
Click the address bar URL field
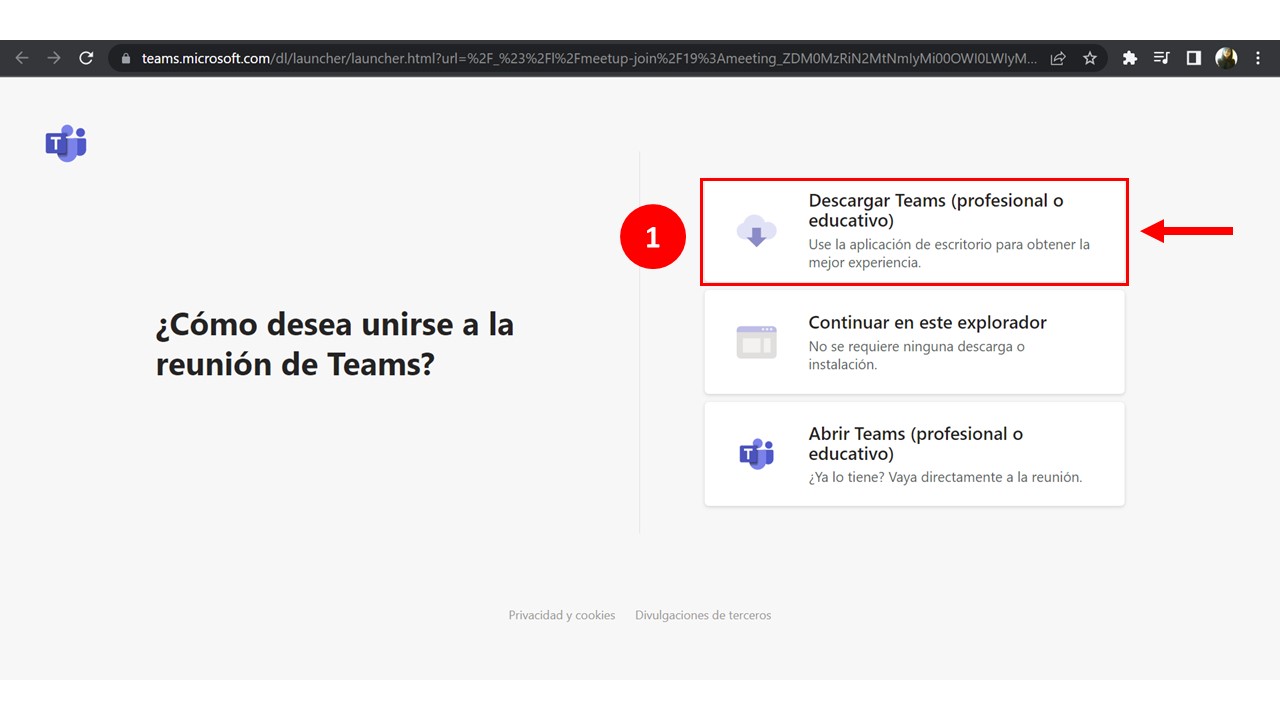tap(500, 57)
